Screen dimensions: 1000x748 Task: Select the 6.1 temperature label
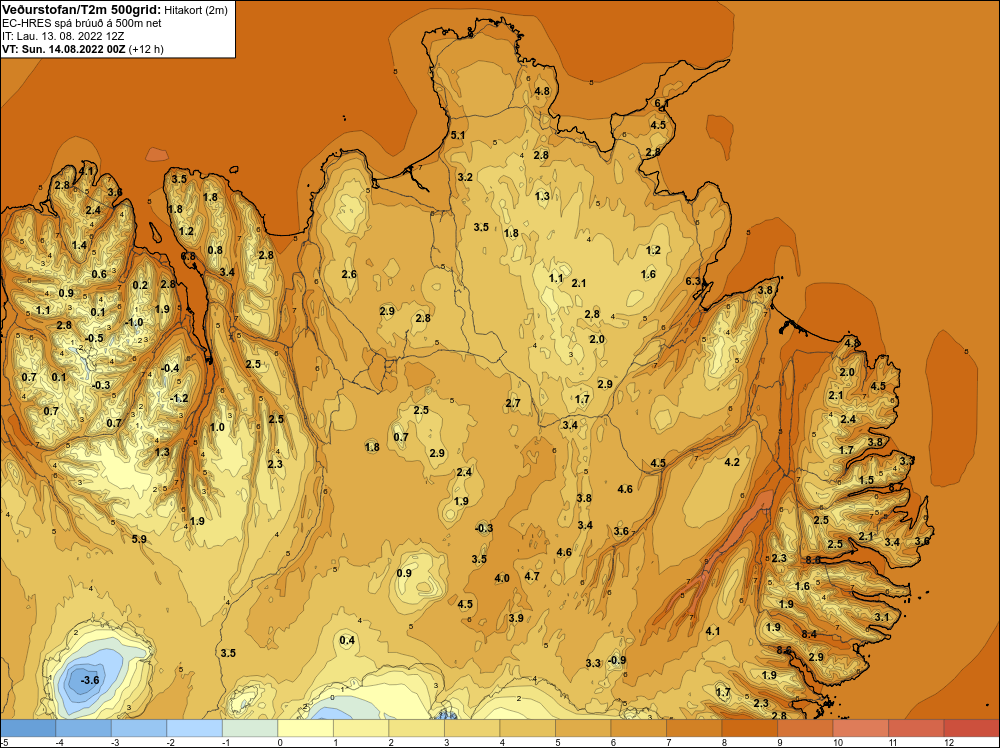(661, 103)
